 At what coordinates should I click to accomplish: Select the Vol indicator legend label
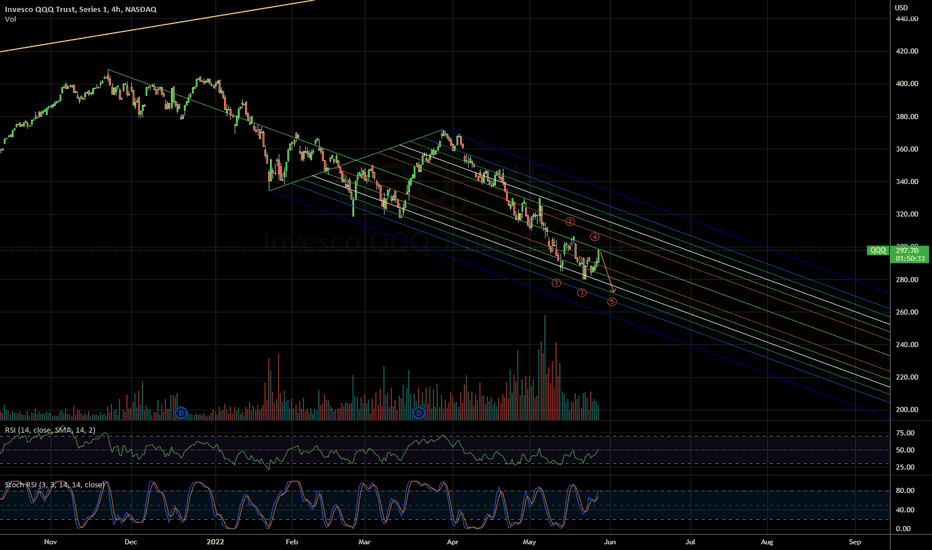tap(10, 19)
